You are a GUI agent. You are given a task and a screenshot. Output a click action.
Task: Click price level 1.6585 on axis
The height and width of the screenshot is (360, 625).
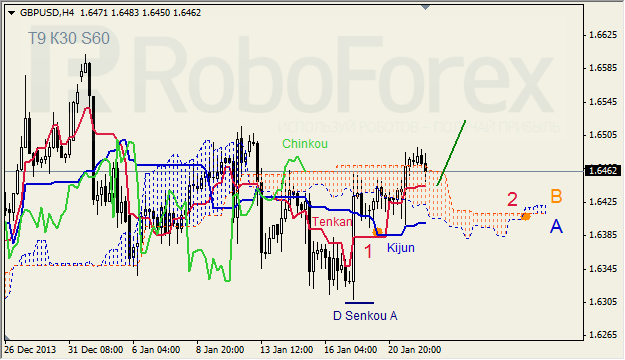603,68
